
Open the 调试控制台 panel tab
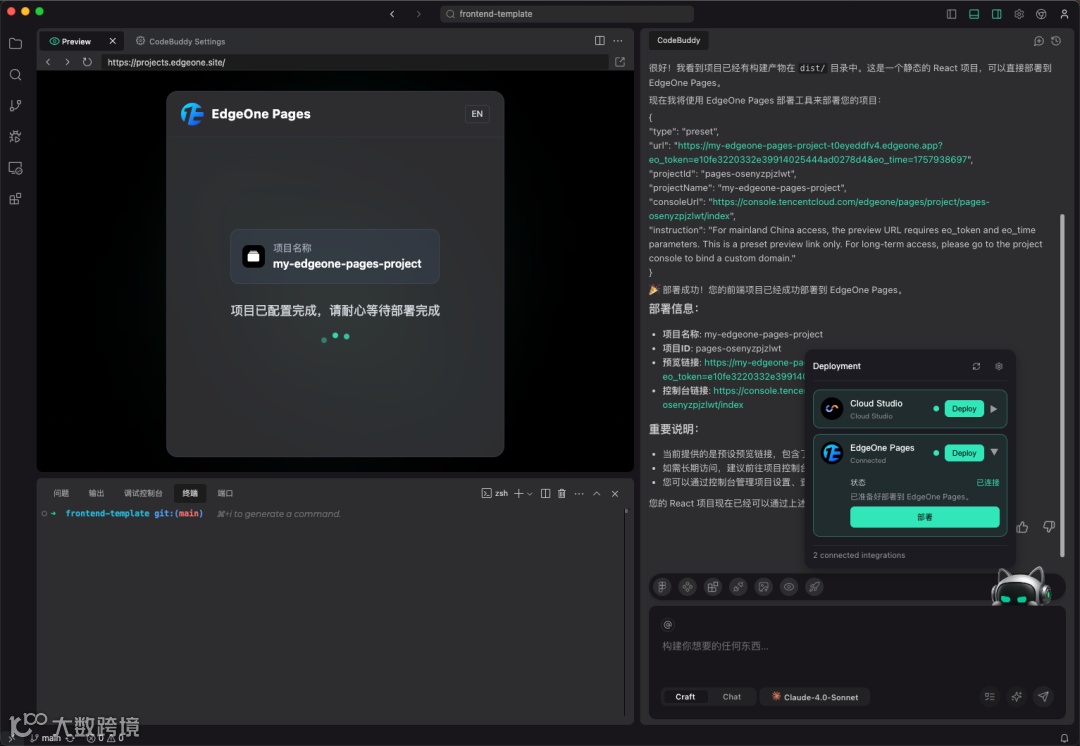coord(143,493)
